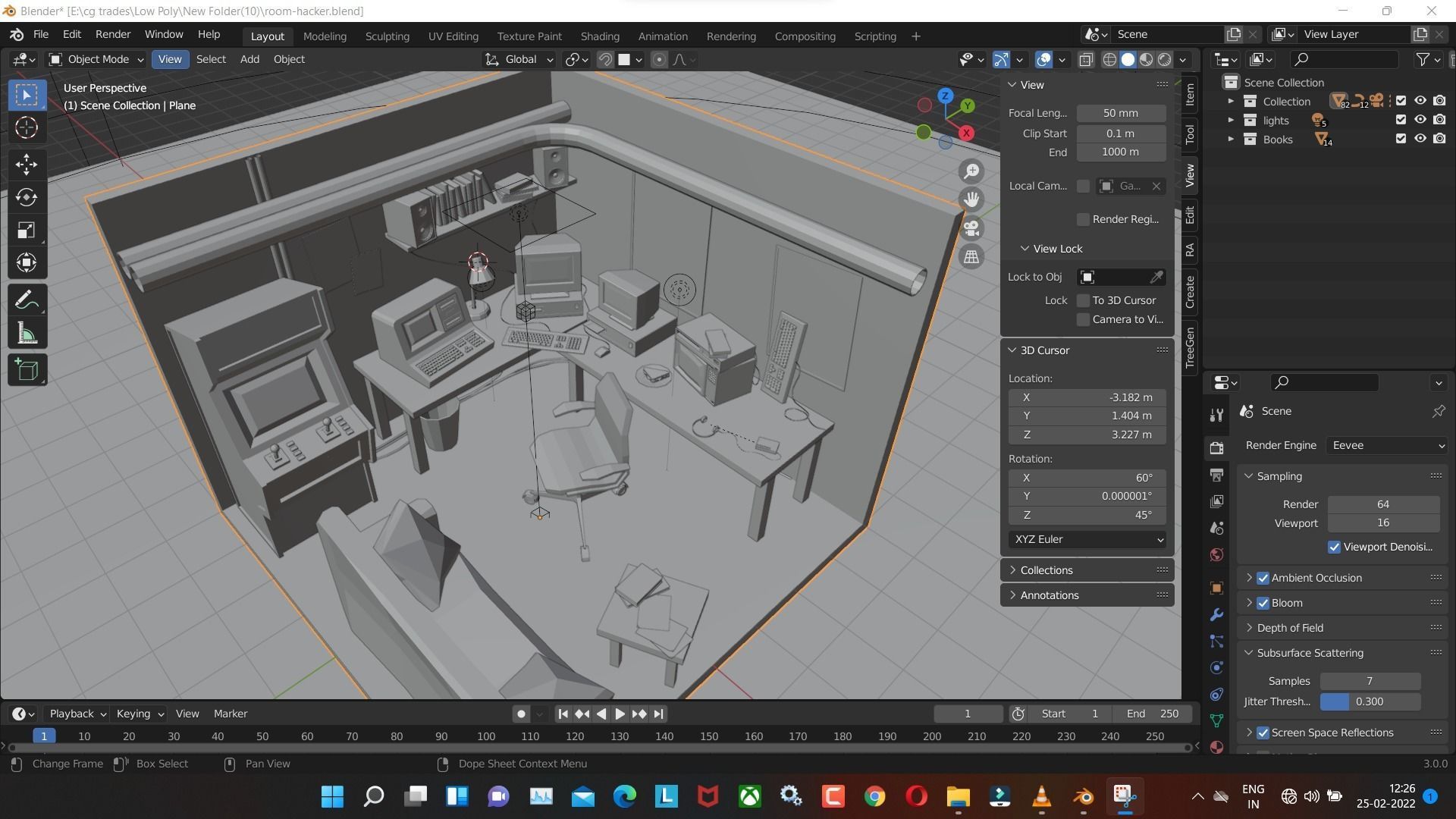Open viewport Add menu
1456x819 pixels.
pyautogui.click(x=249, y=59)
